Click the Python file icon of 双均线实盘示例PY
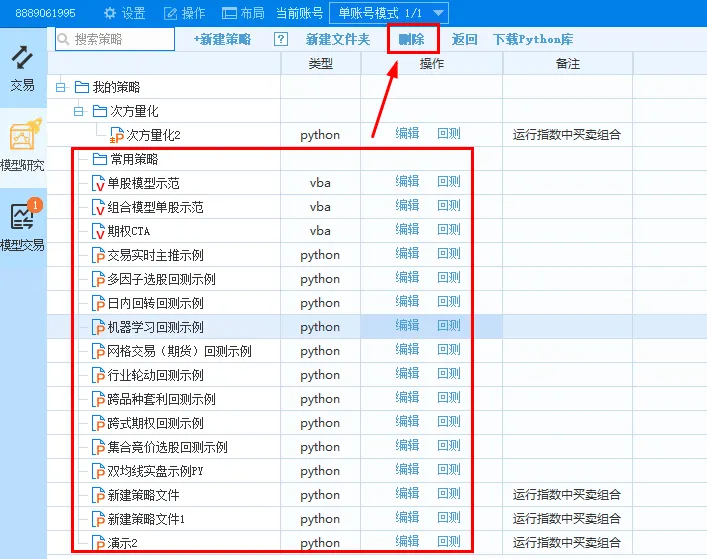This screenshot has height=559, width=707. [98, 471]
